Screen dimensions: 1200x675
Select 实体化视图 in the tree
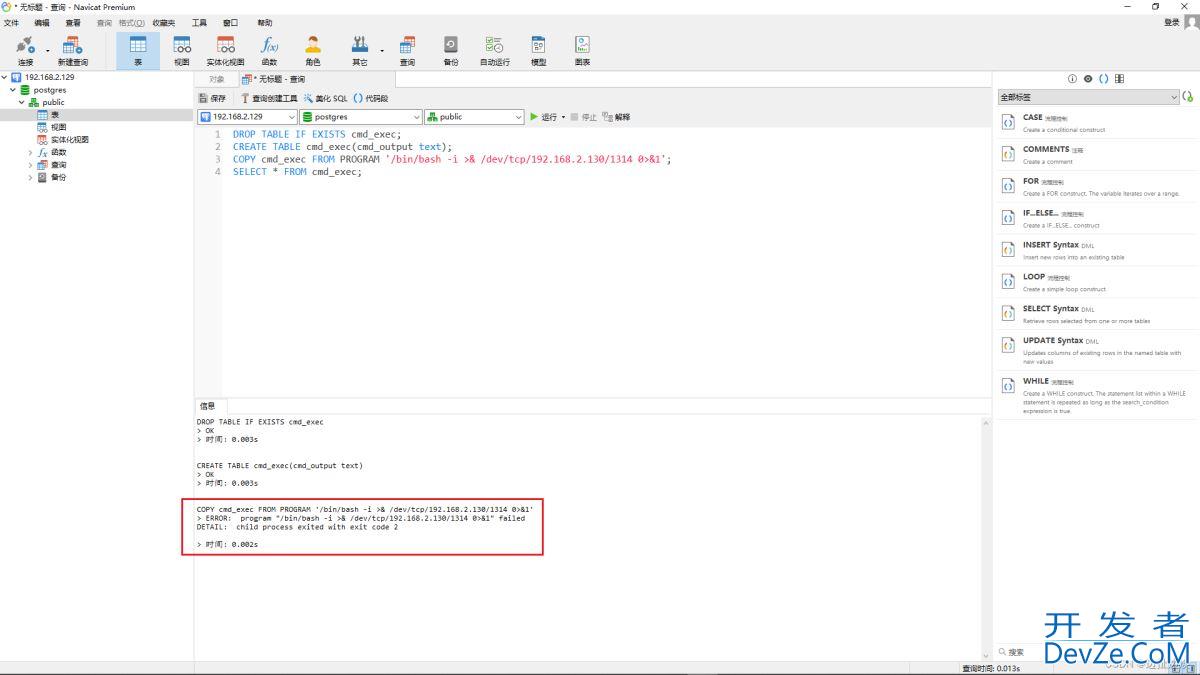[x=70, y=140]
